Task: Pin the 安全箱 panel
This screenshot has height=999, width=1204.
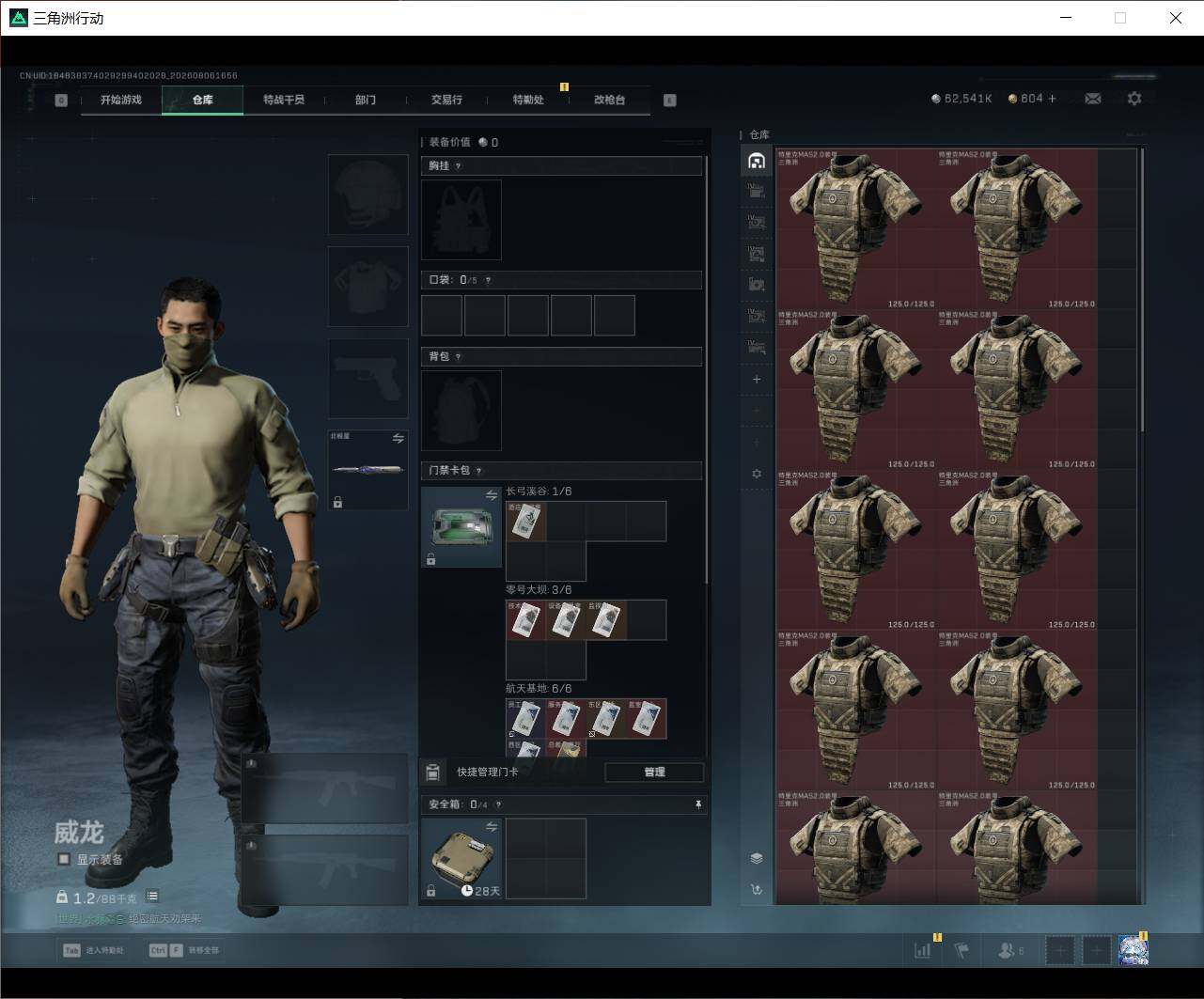Action: (697, 804)
